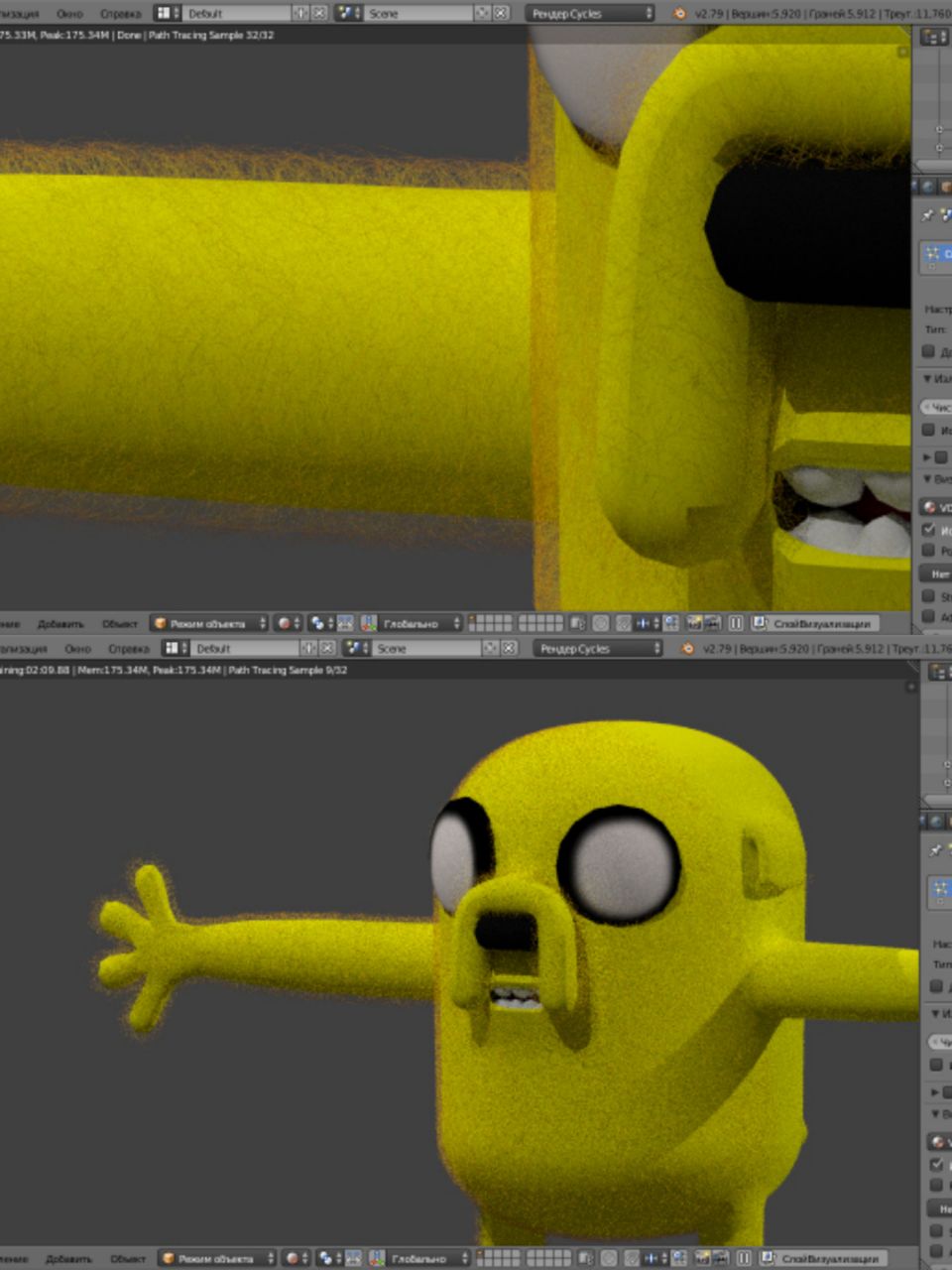Delete the Default screen layout in the upper window
Screen dimensions: 952x1270
(x=319, y=14)
